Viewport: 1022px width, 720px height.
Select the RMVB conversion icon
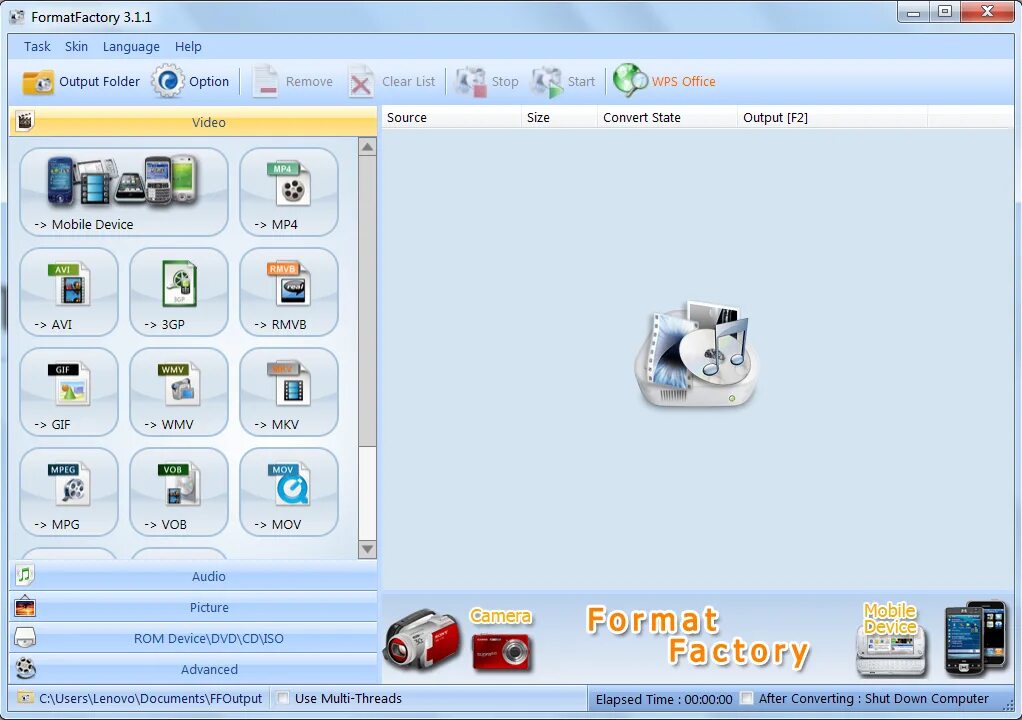[289, 292]
